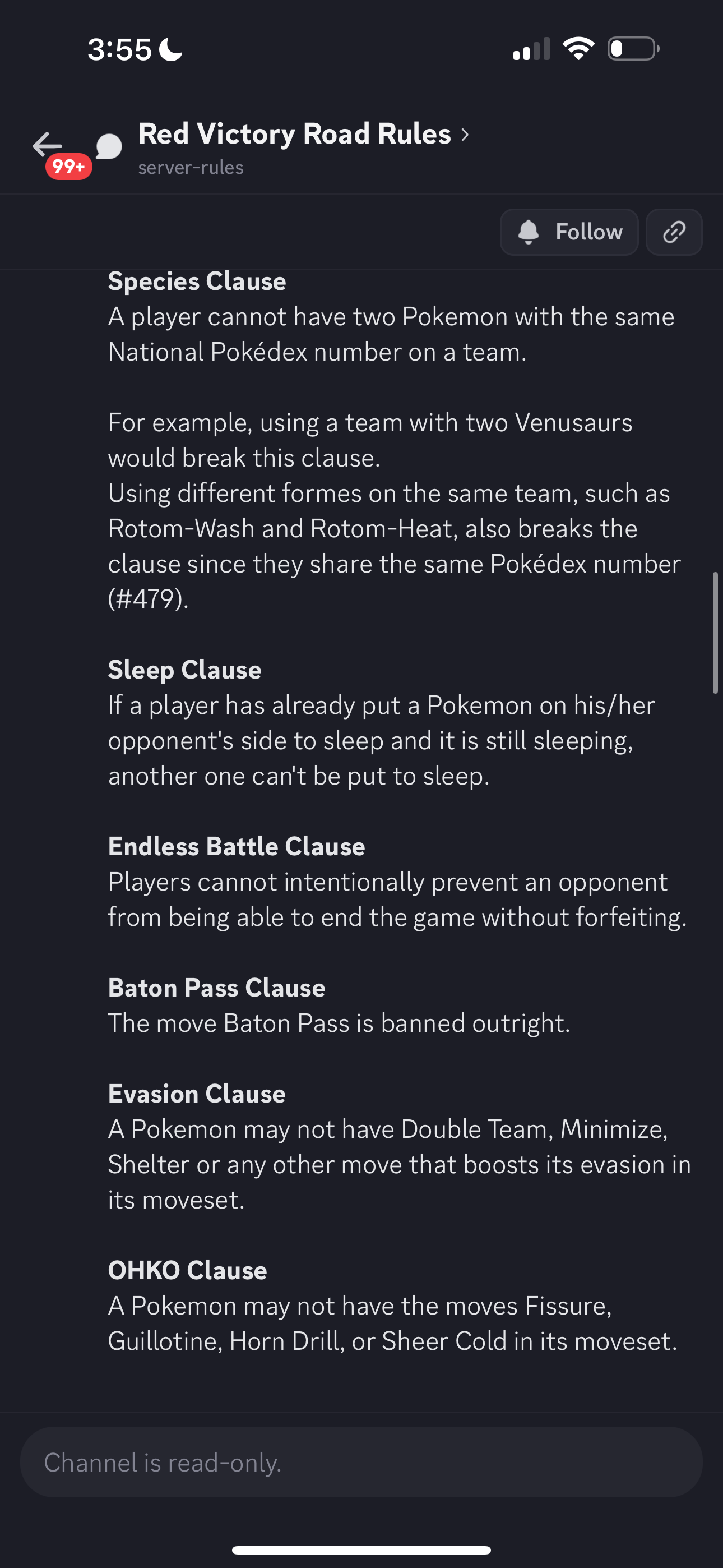This screenshot has height=1568, width=723.
Task: Tap the bell icon in Follow
Action: click(x=529, y=232)
